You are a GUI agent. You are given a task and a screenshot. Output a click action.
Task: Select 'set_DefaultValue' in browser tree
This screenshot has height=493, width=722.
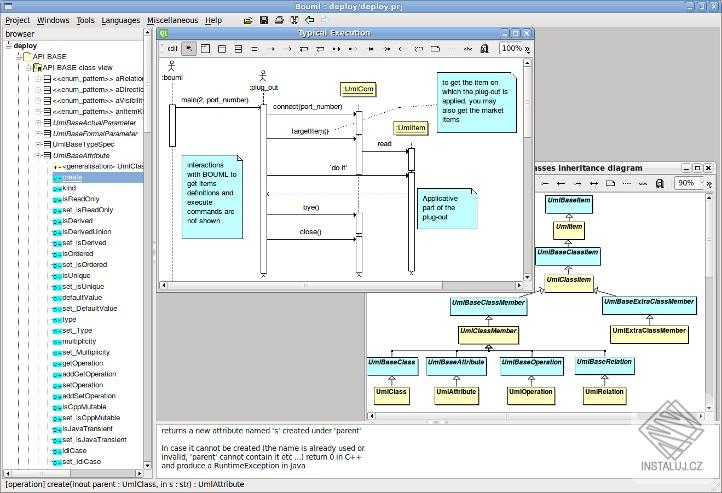(89, 308)
